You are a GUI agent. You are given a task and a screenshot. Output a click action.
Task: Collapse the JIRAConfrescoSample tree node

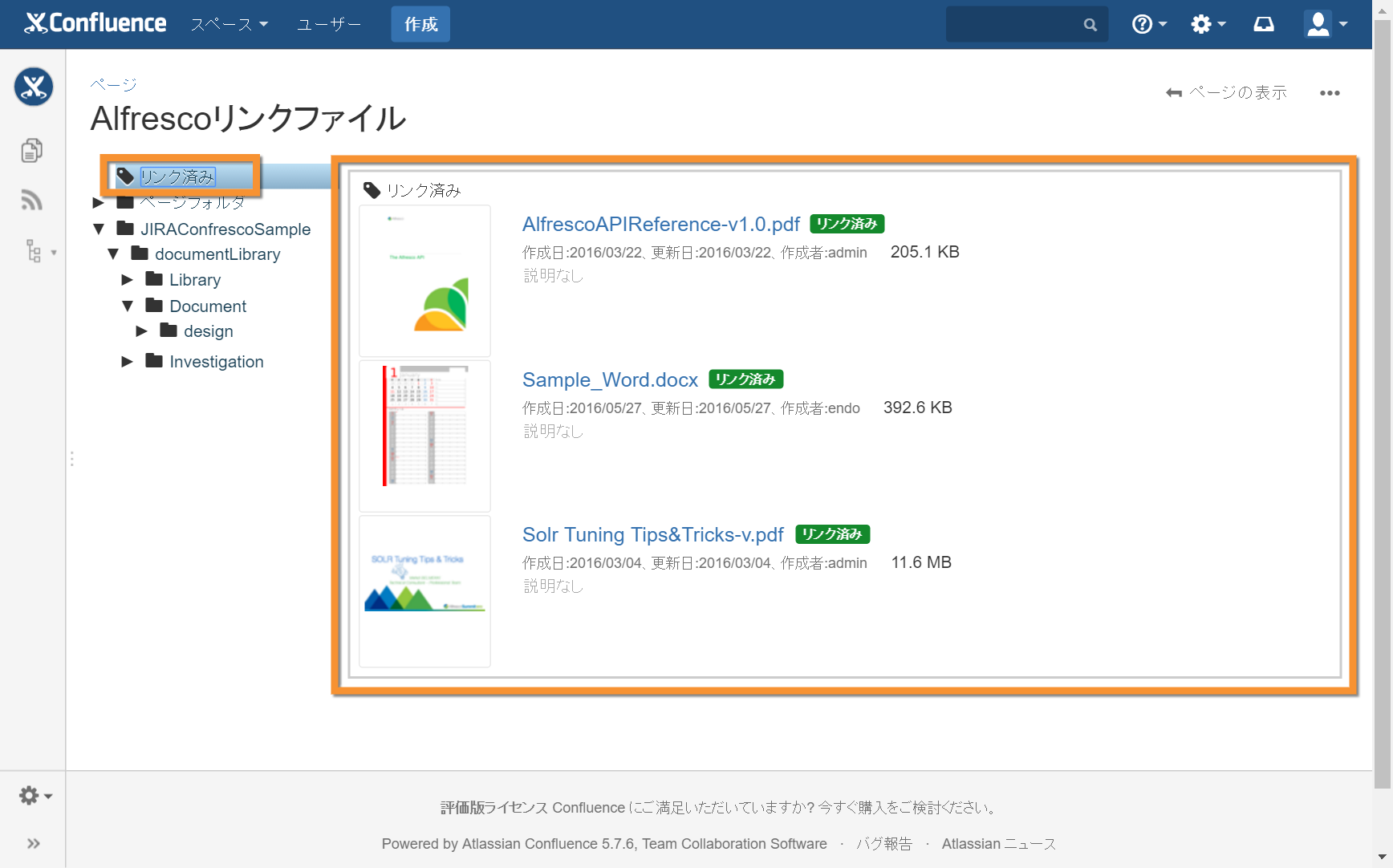coord(99,229)
